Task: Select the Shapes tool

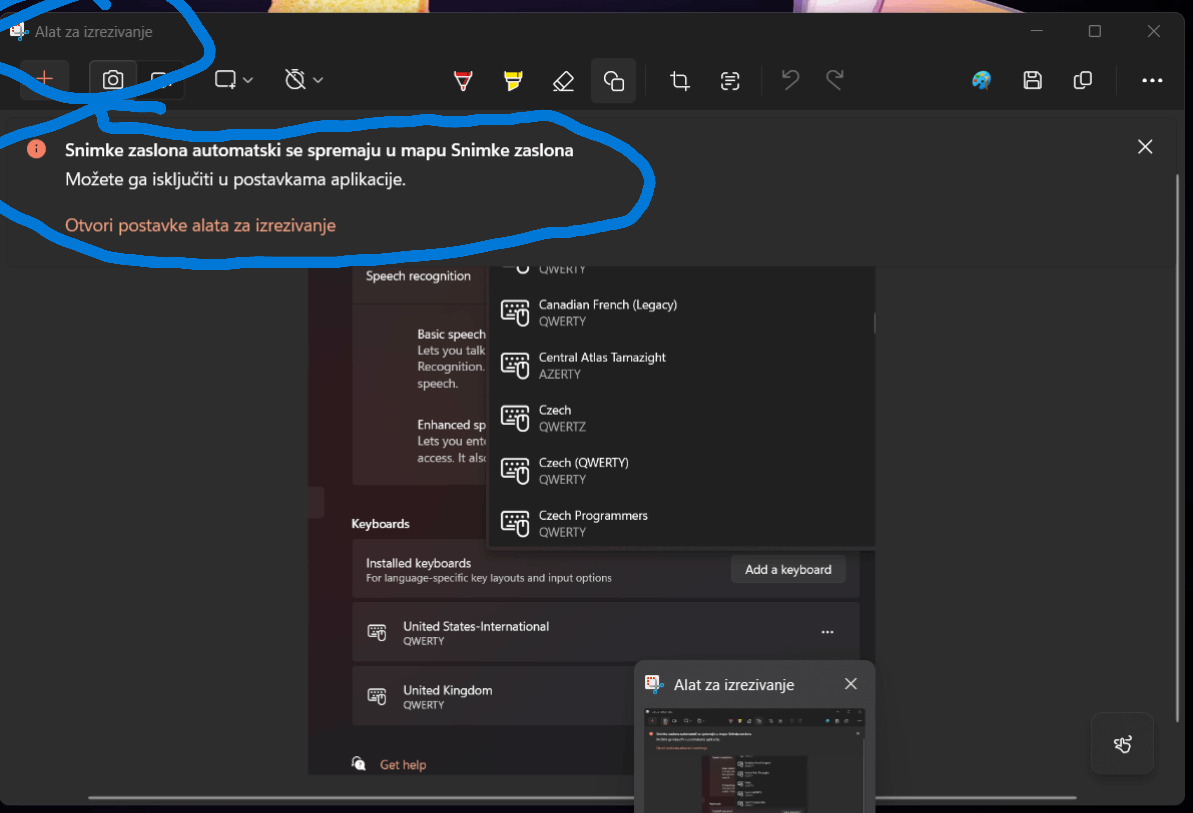Action: (613, 80)
